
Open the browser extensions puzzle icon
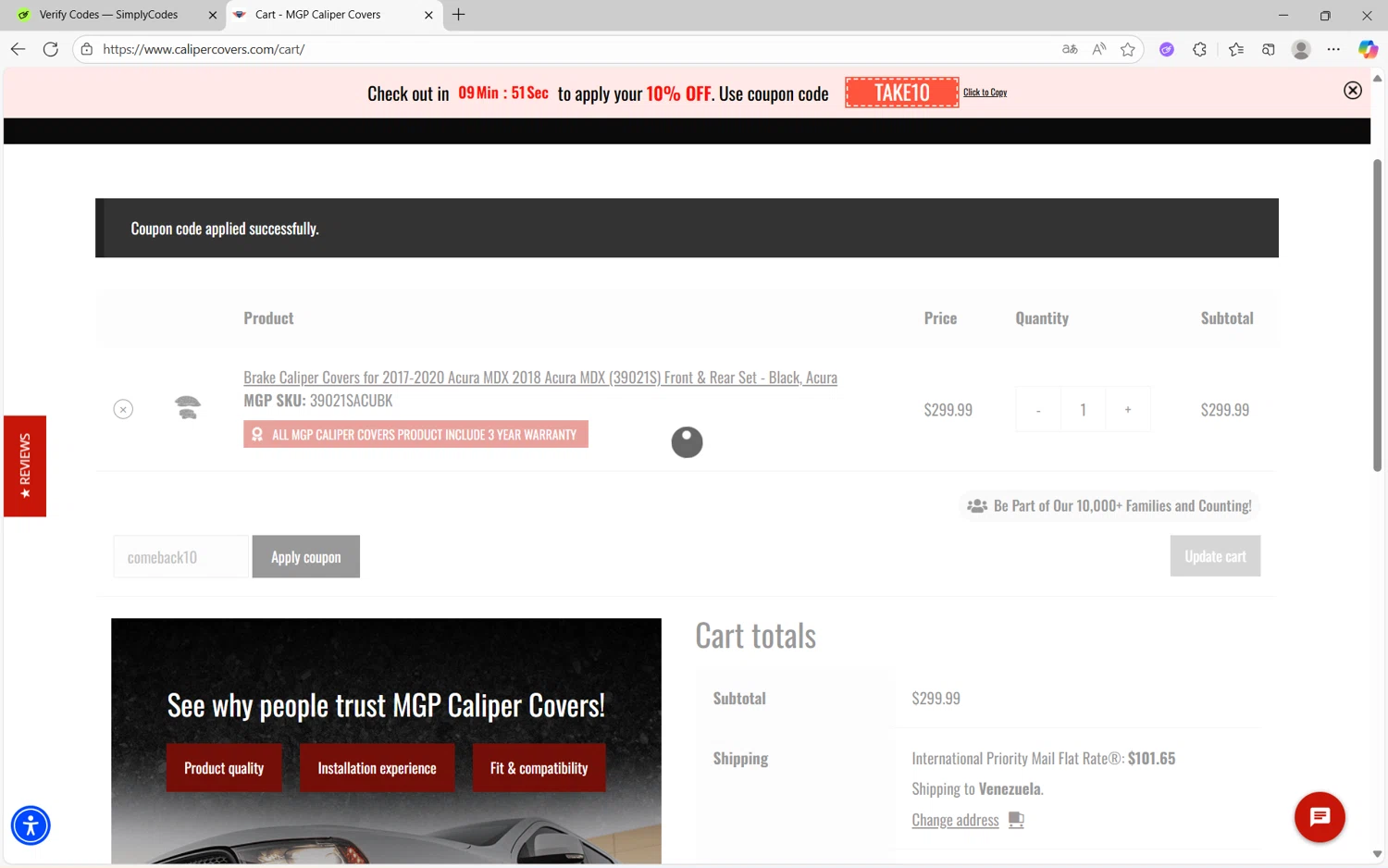pyautogui.click(x=1199, y=49)
